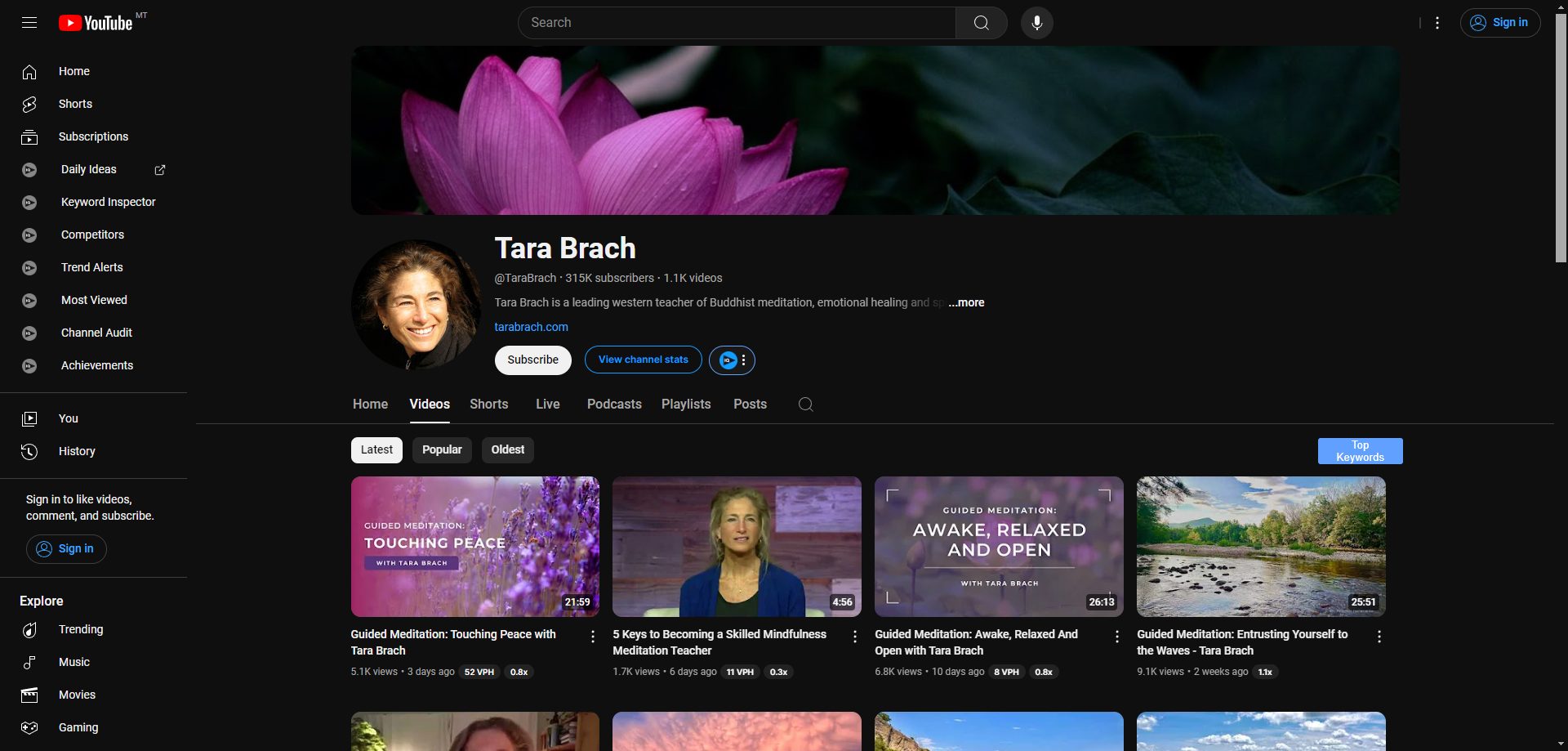Click View channel stats button

tap(643, 360)
